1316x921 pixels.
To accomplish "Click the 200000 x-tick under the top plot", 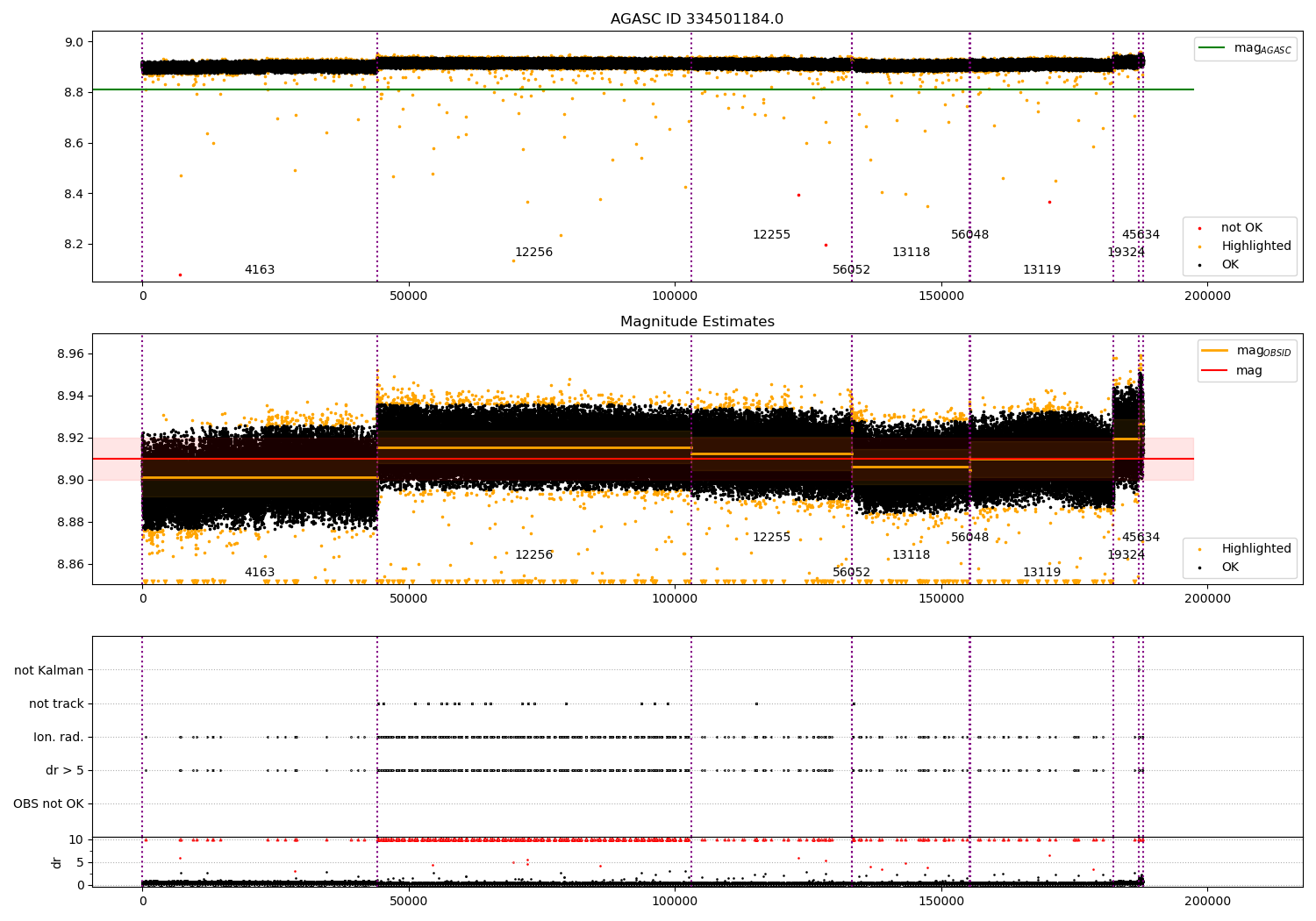I will pyautogui.click(x=1207, y=296).
